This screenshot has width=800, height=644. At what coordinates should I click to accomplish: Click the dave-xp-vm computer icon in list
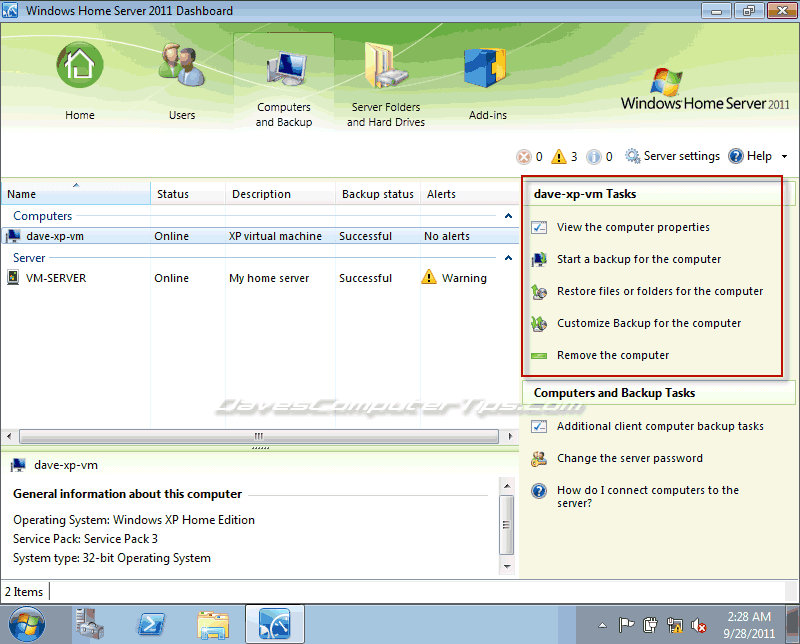(13, 236)
